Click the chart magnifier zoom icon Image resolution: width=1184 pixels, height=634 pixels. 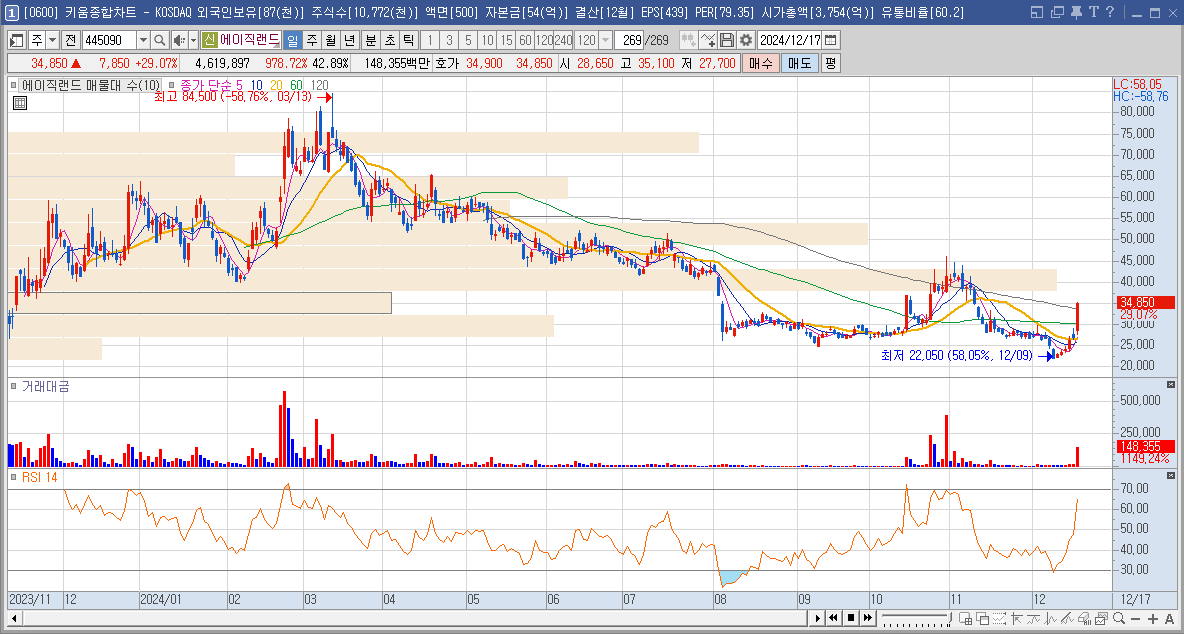1118,619
